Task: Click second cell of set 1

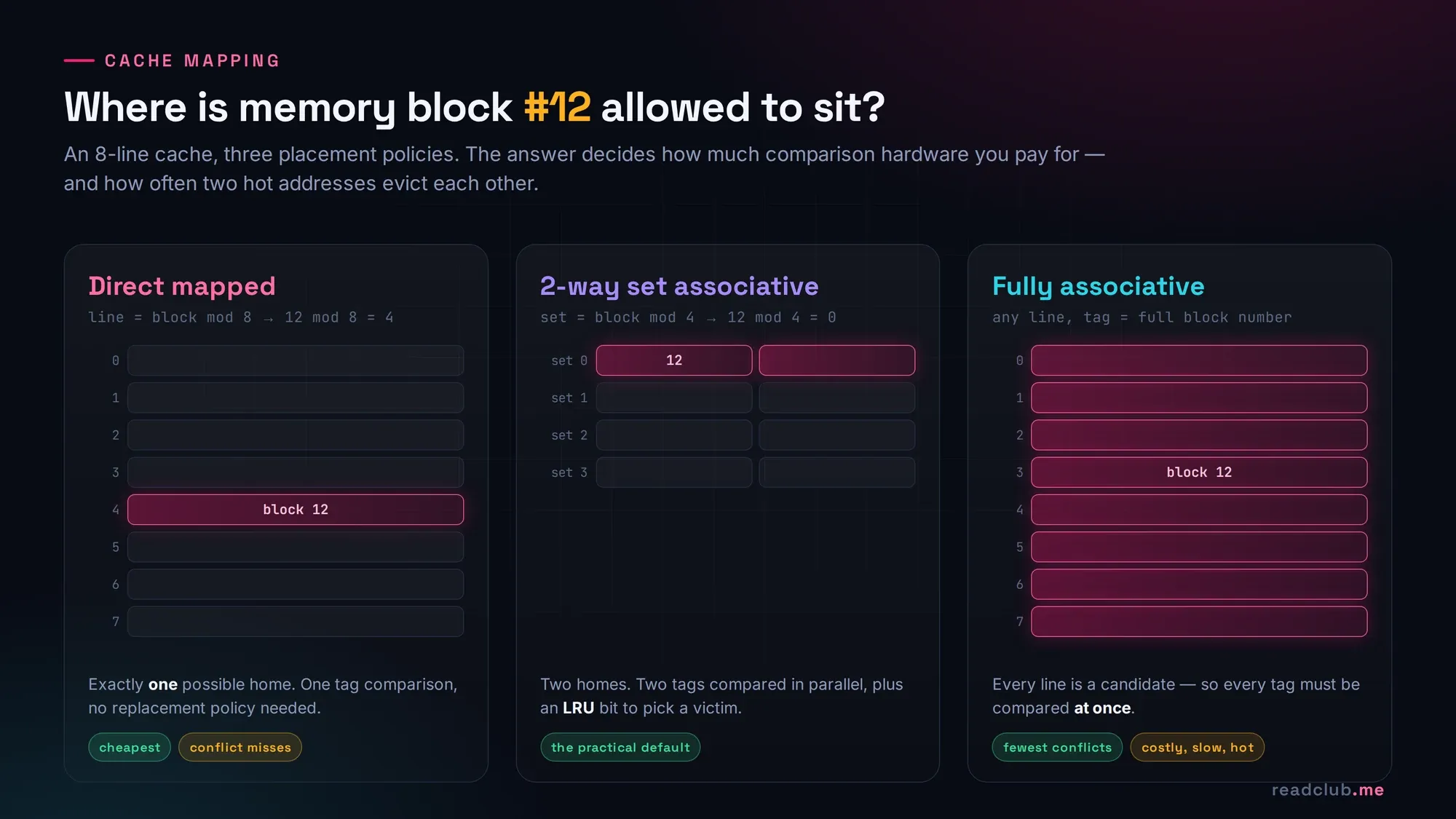Action: (837, 397)
